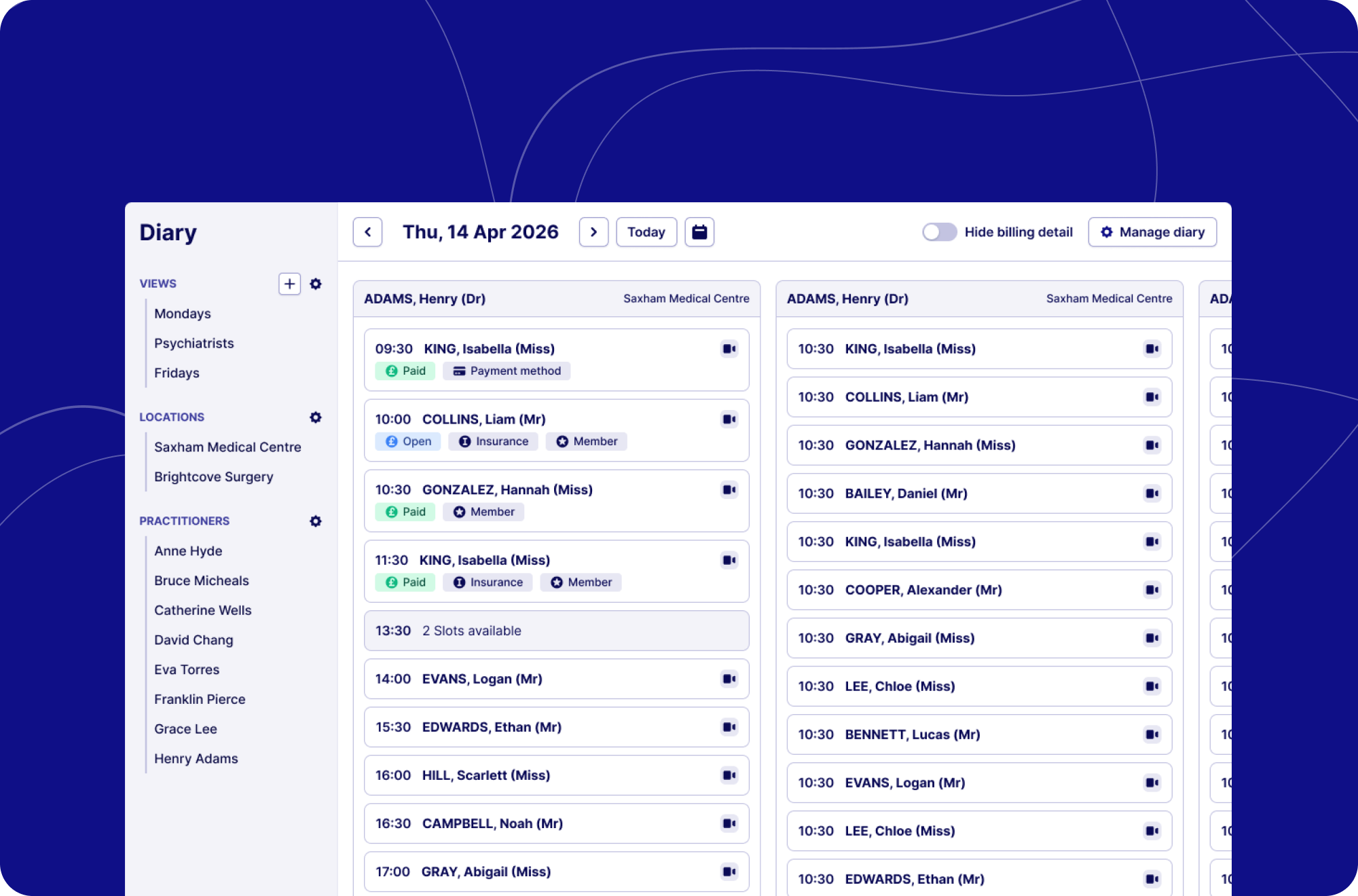Select practitioner Catherine Wells
Image resolution: width=1358 pixels, height=896 pixels.
pyautogui.click(x=202, y=610)
